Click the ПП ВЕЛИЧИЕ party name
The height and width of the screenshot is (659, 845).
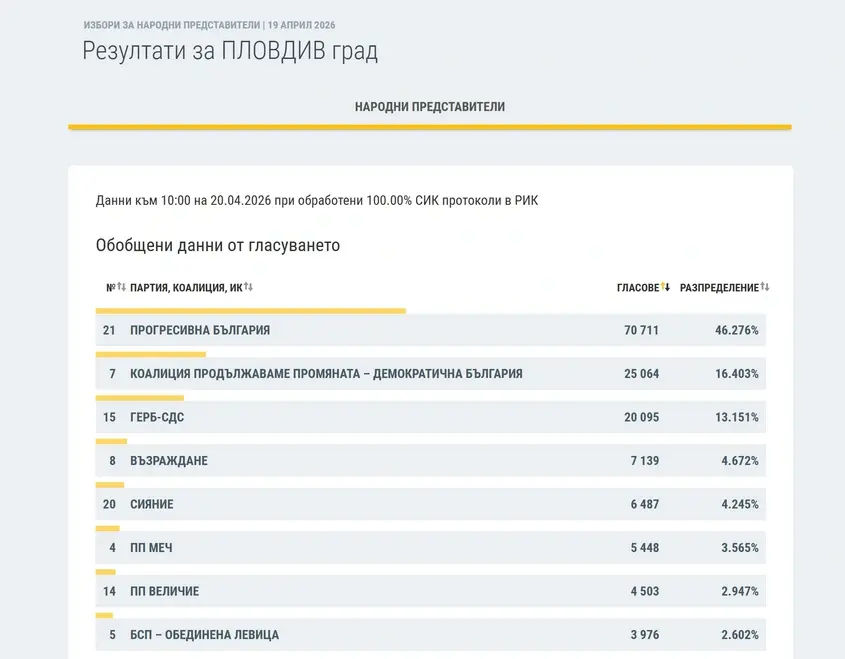point(165,592)
